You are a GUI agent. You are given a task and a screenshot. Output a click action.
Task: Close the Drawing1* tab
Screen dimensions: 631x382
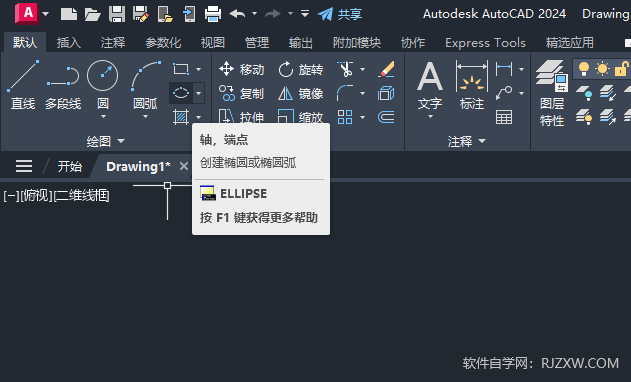tap(184, 166)
